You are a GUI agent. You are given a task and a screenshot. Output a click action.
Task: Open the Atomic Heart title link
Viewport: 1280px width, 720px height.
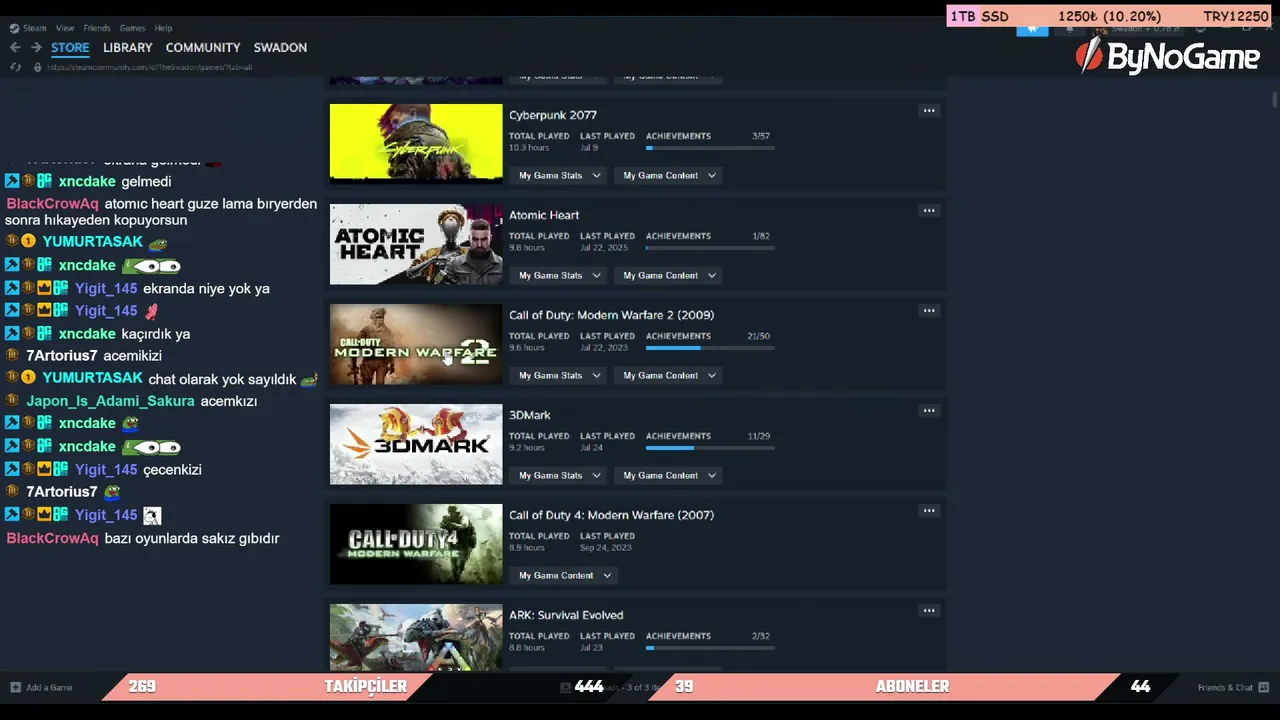(x=544, y=215)
